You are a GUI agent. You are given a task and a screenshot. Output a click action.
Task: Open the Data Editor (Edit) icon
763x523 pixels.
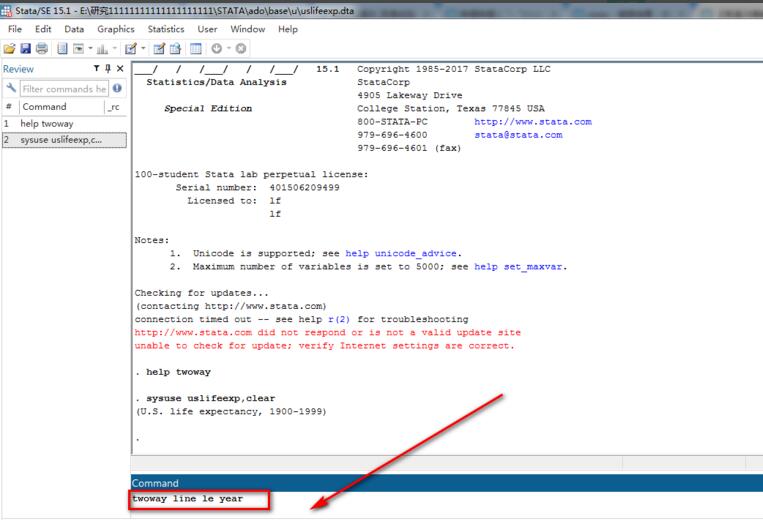point(159,48)
